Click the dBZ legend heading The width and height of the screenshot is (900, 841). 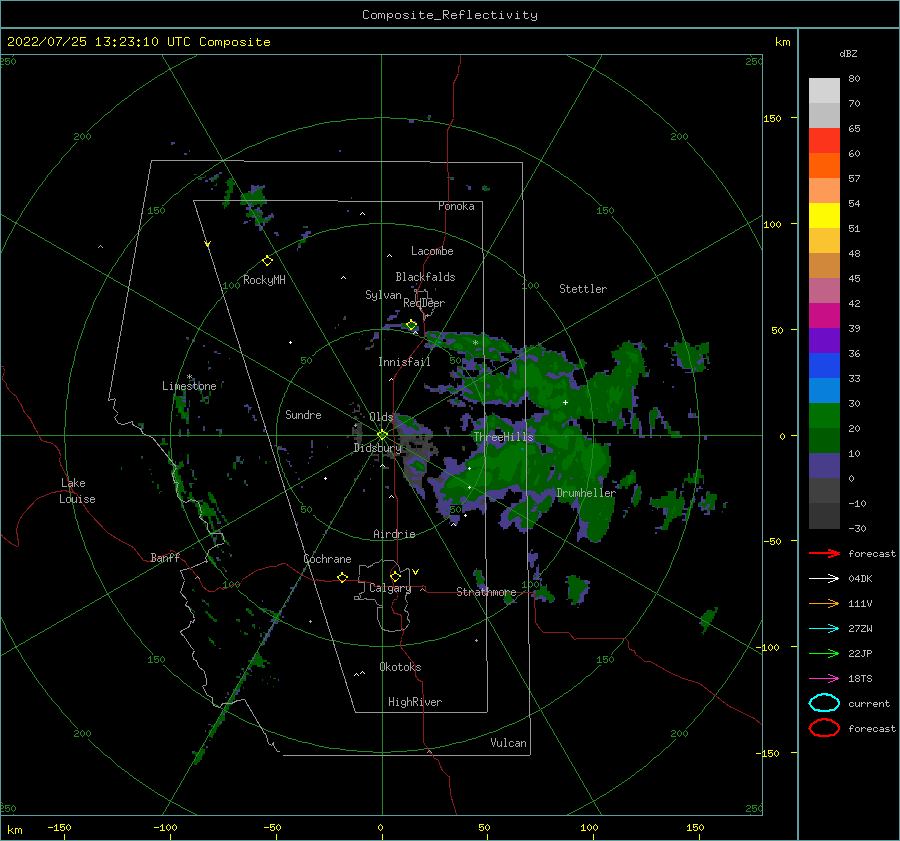pos(848,53)
